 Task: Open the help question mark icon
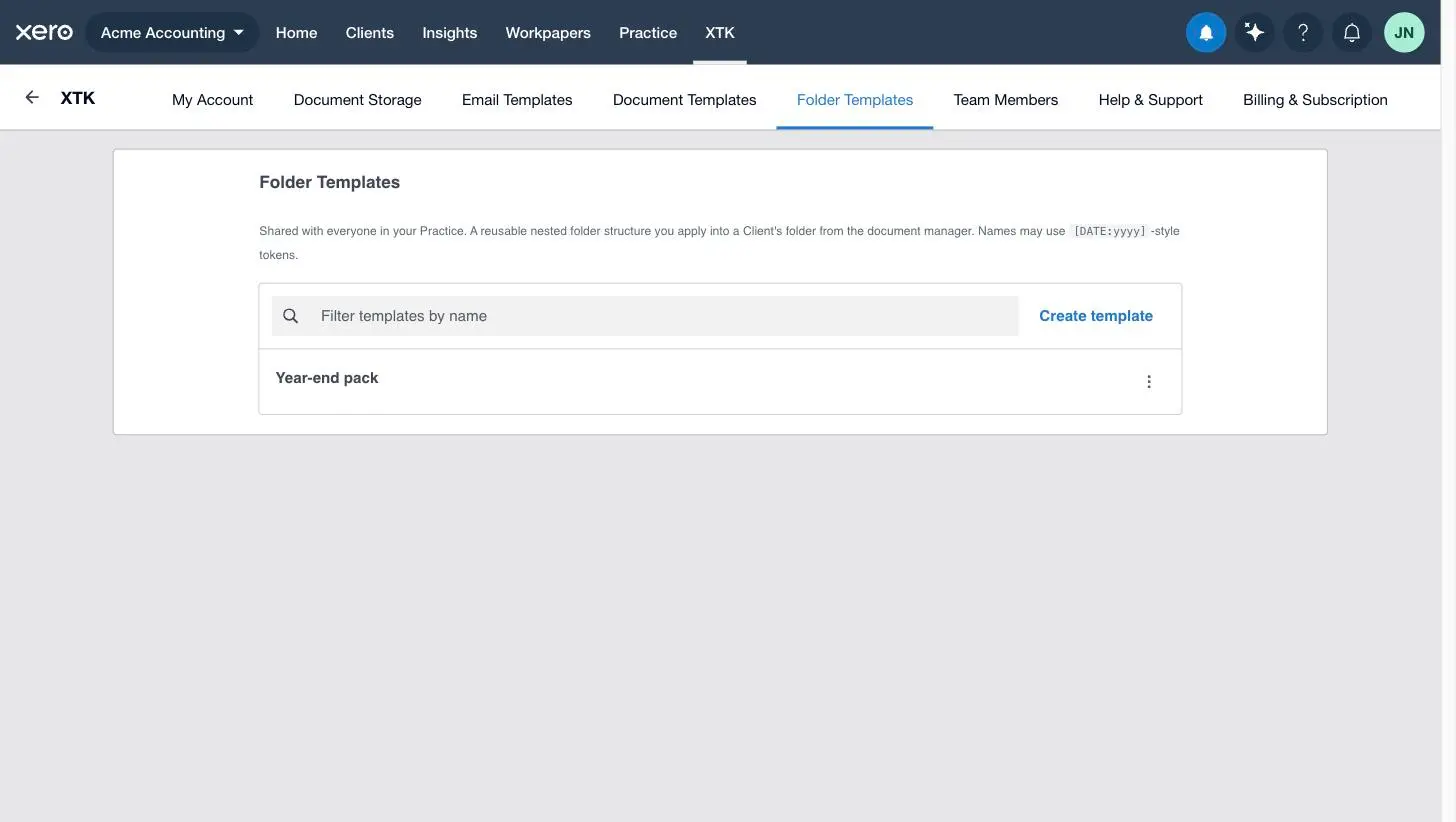point(1303,33)
